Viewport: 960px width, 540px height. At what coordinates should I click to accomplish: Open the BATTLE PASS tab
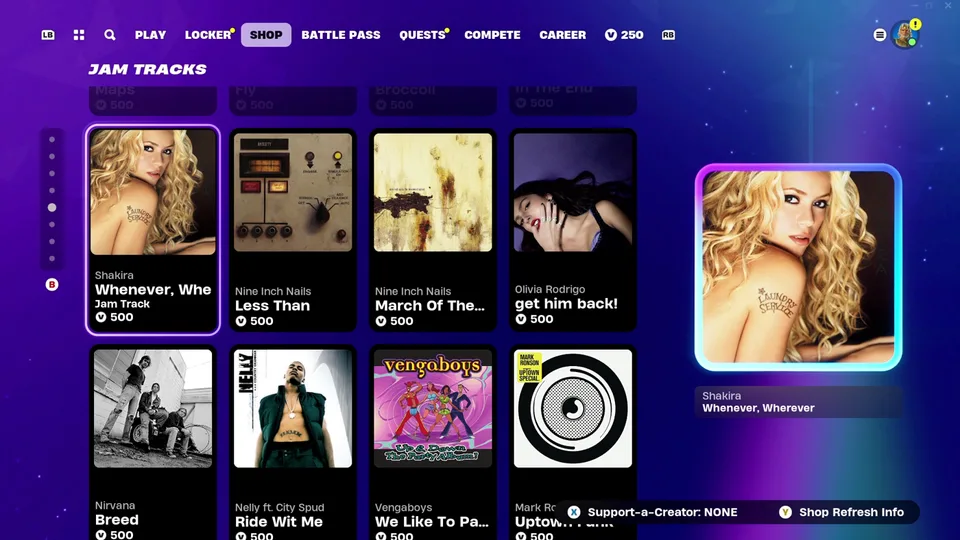(341, 35)
